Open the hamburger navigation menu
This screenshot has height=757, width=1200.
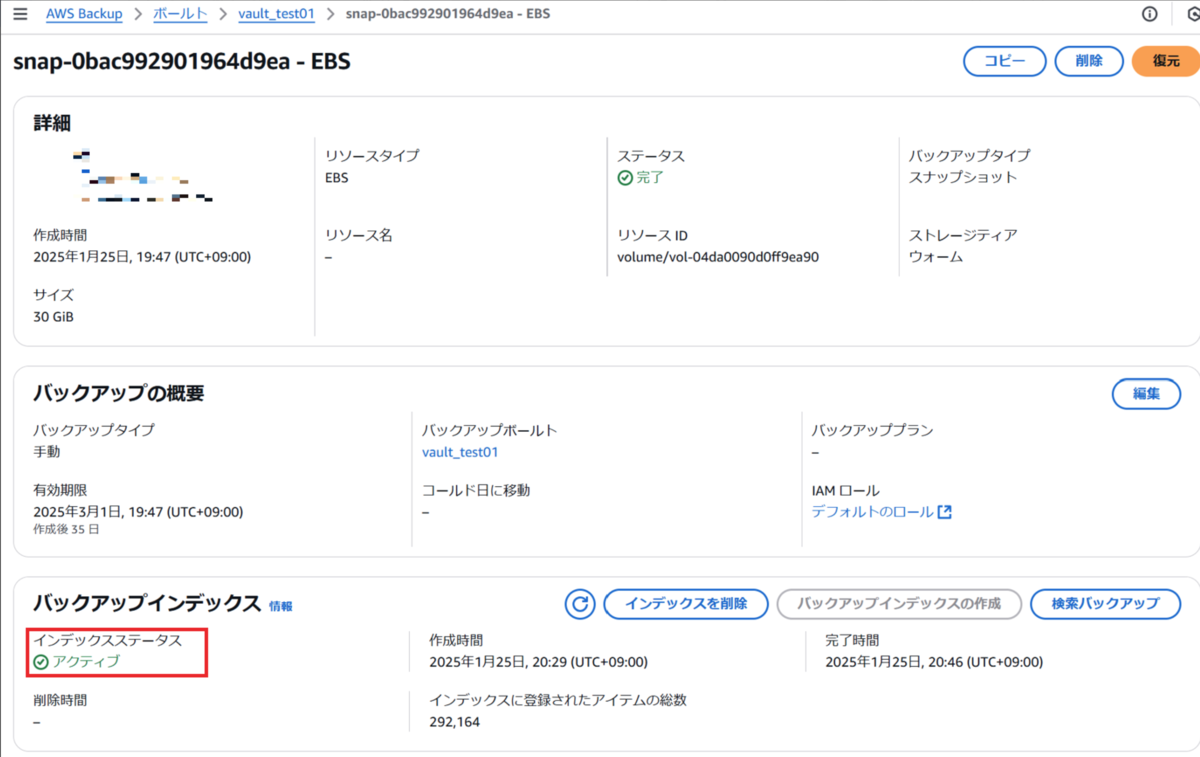pos(20,14)
